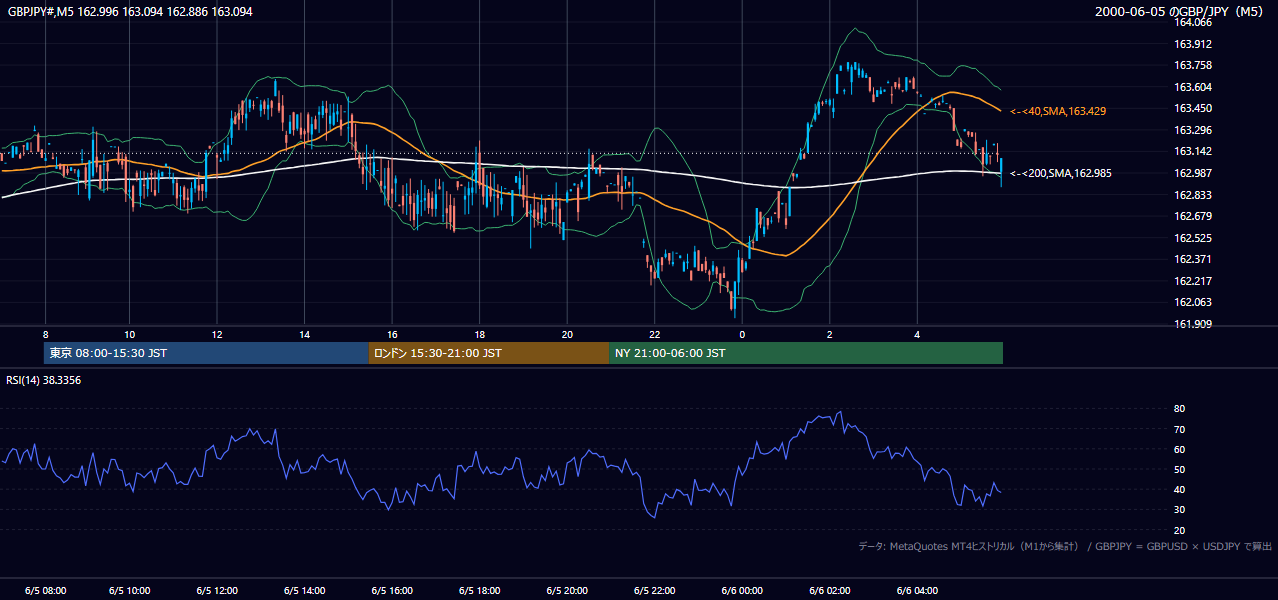Click RSI scale value 60

coord(1179,449)
